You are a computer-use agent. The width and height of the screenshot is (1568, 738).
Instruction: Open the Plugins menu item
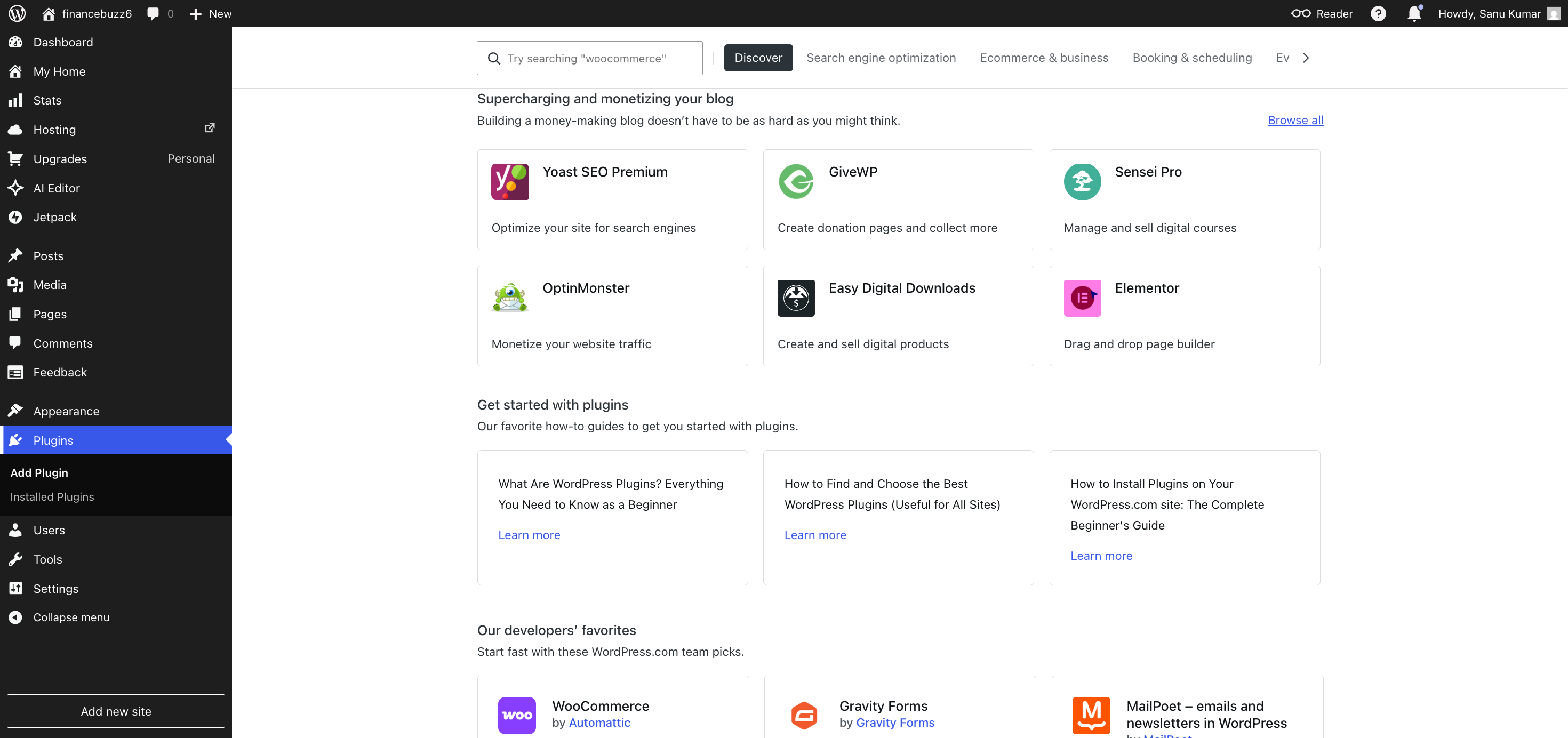[116, 440]
